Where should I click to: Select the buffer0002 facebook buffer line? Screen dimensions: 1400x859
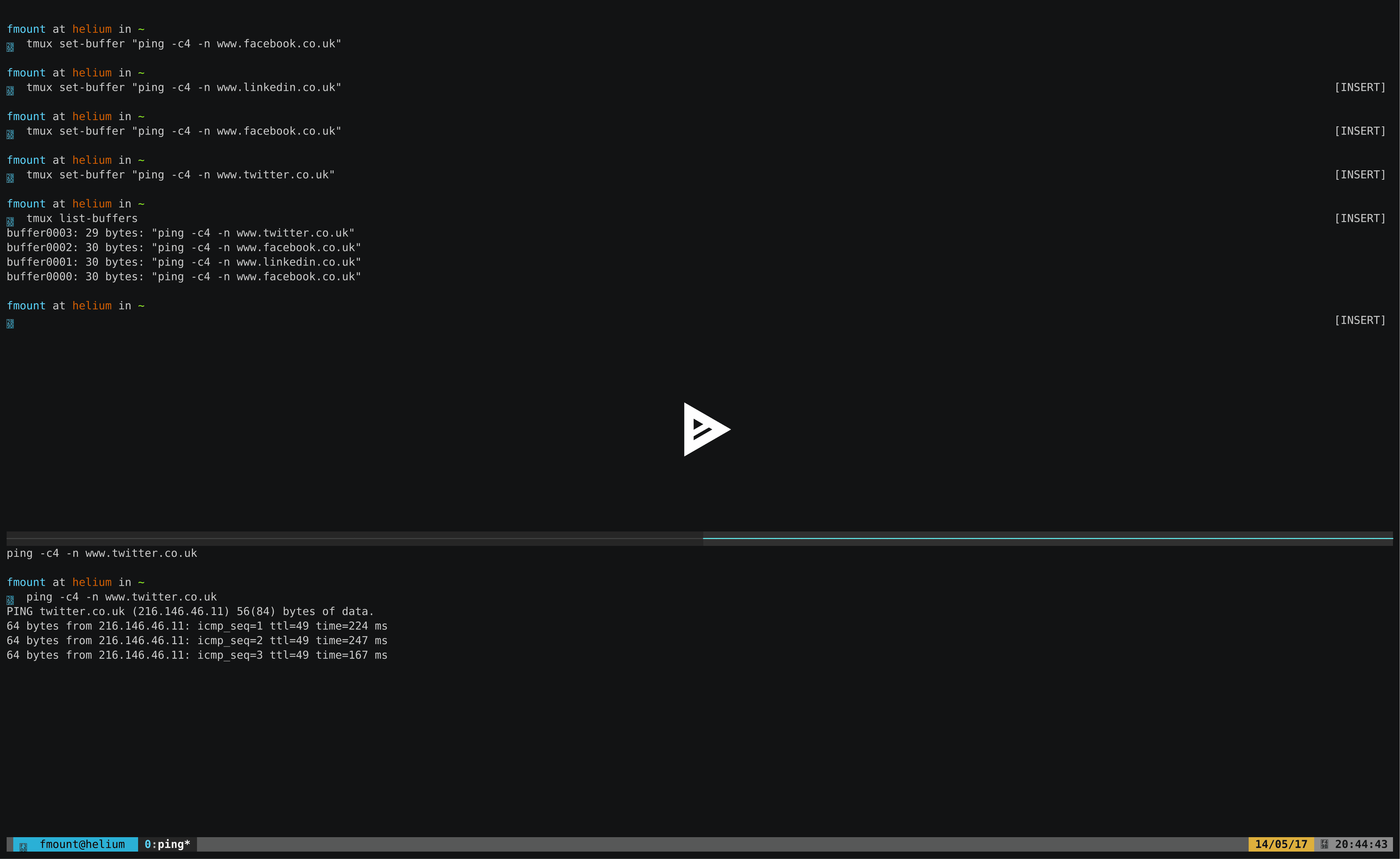(x=184, y=248)
